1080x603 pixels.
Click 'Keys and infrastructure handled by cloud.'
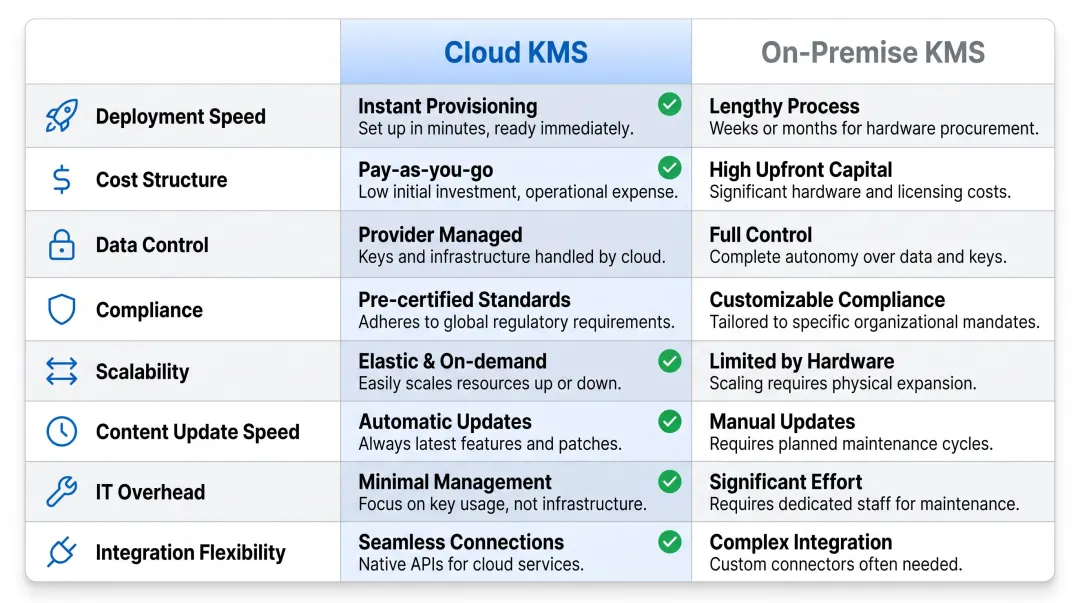[x=512, y=257]
